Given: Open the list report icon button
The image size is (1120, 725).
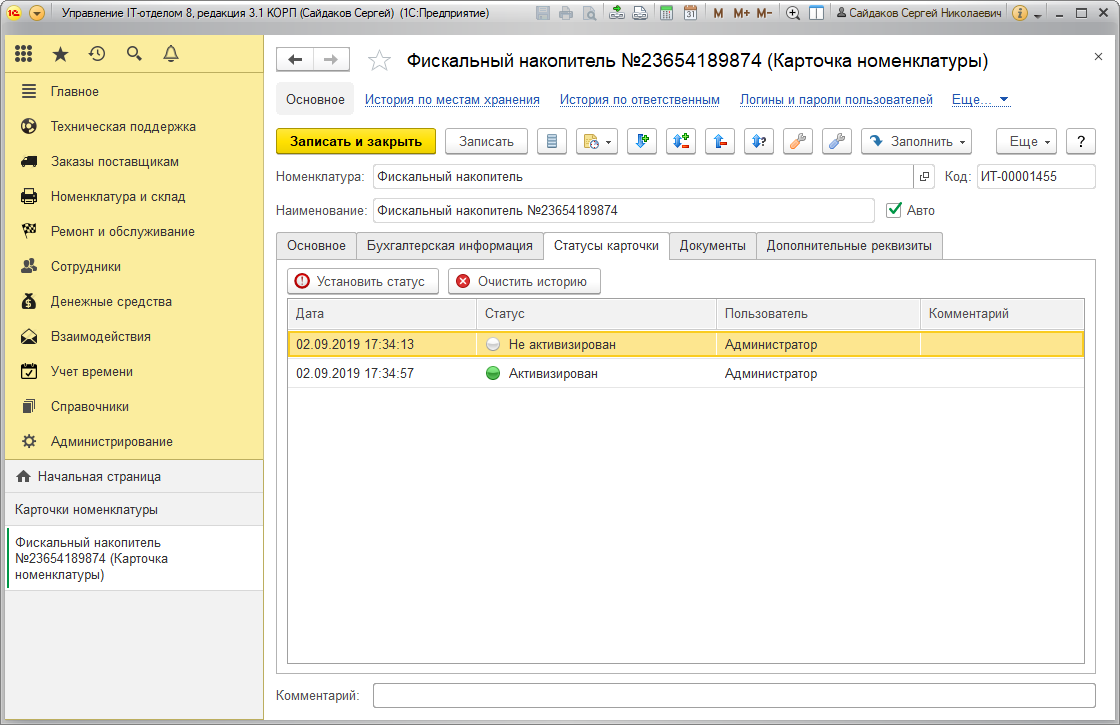Looking at the screenshot, I should (551, 141).
